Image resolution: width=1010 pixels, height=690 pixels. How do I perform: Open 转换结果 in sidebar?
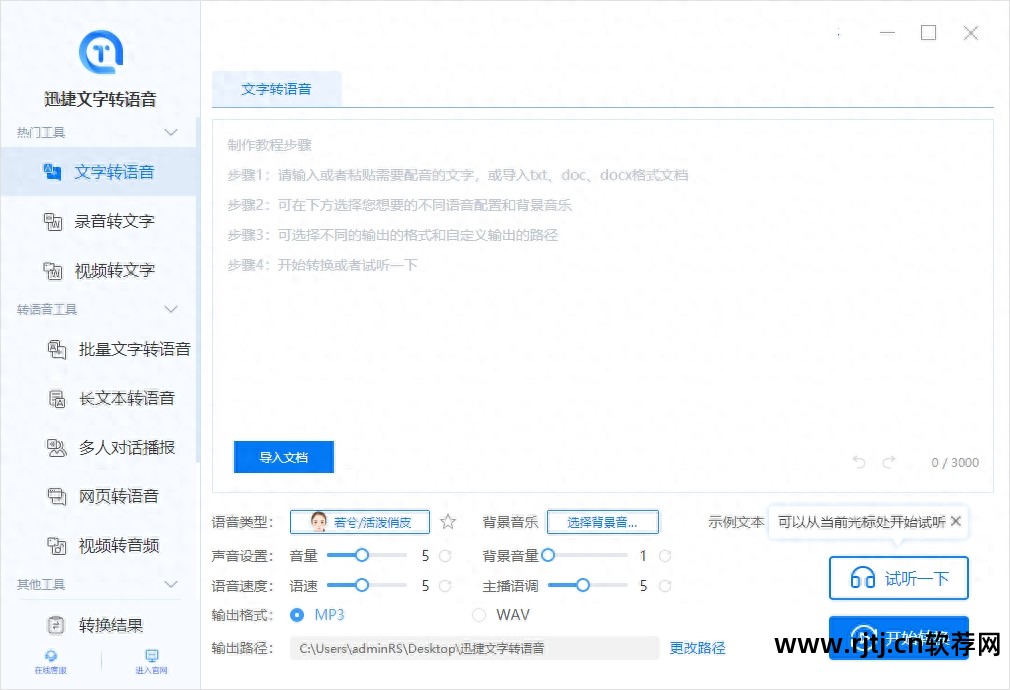tap(99, 625)
